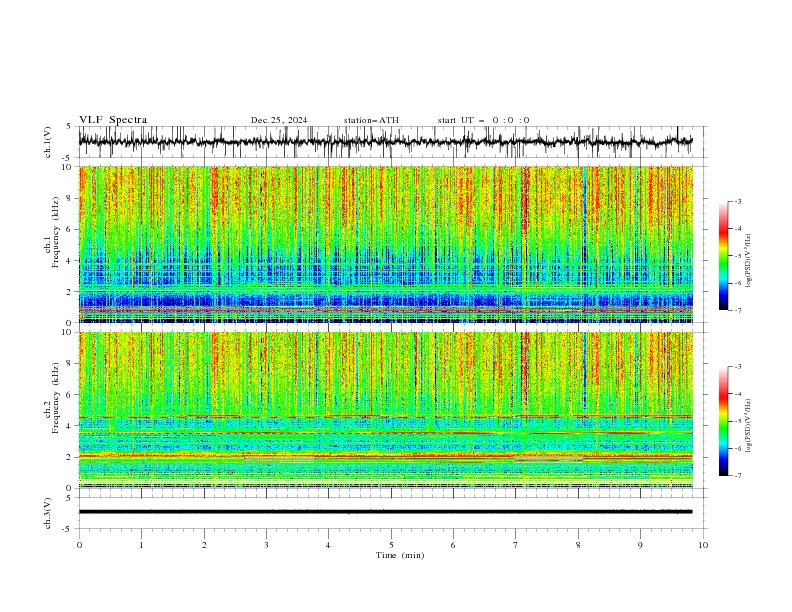The width and height of the screenshot is (792, 612).
Task: Click the ch.1 colorbar 'log(PSD)(V²/Hz)' label
Action: coord(748,261)
